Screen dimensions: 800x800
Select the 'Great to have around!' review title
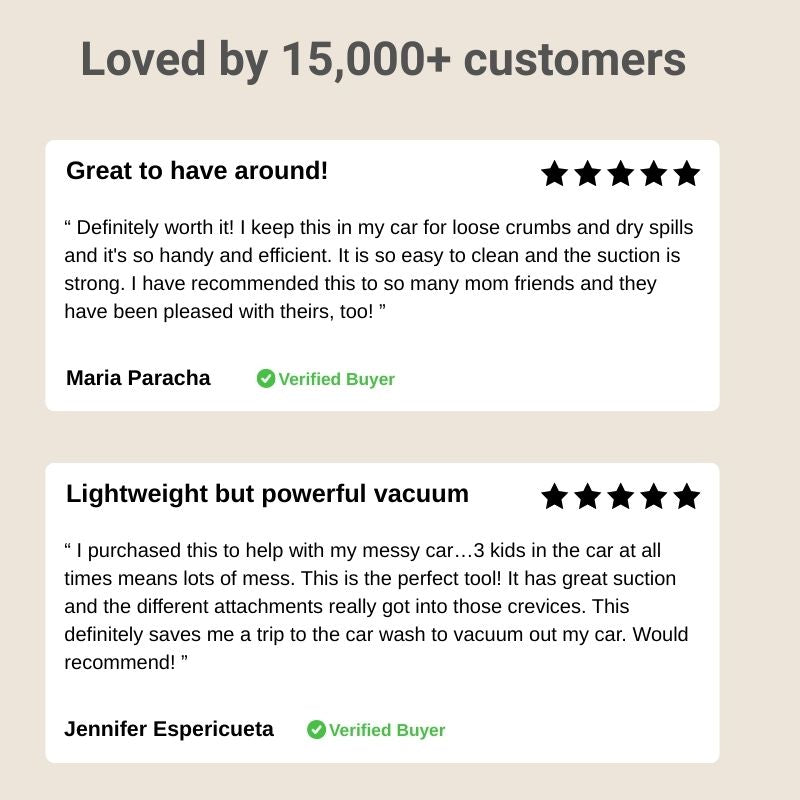click(x=197, y=170)
